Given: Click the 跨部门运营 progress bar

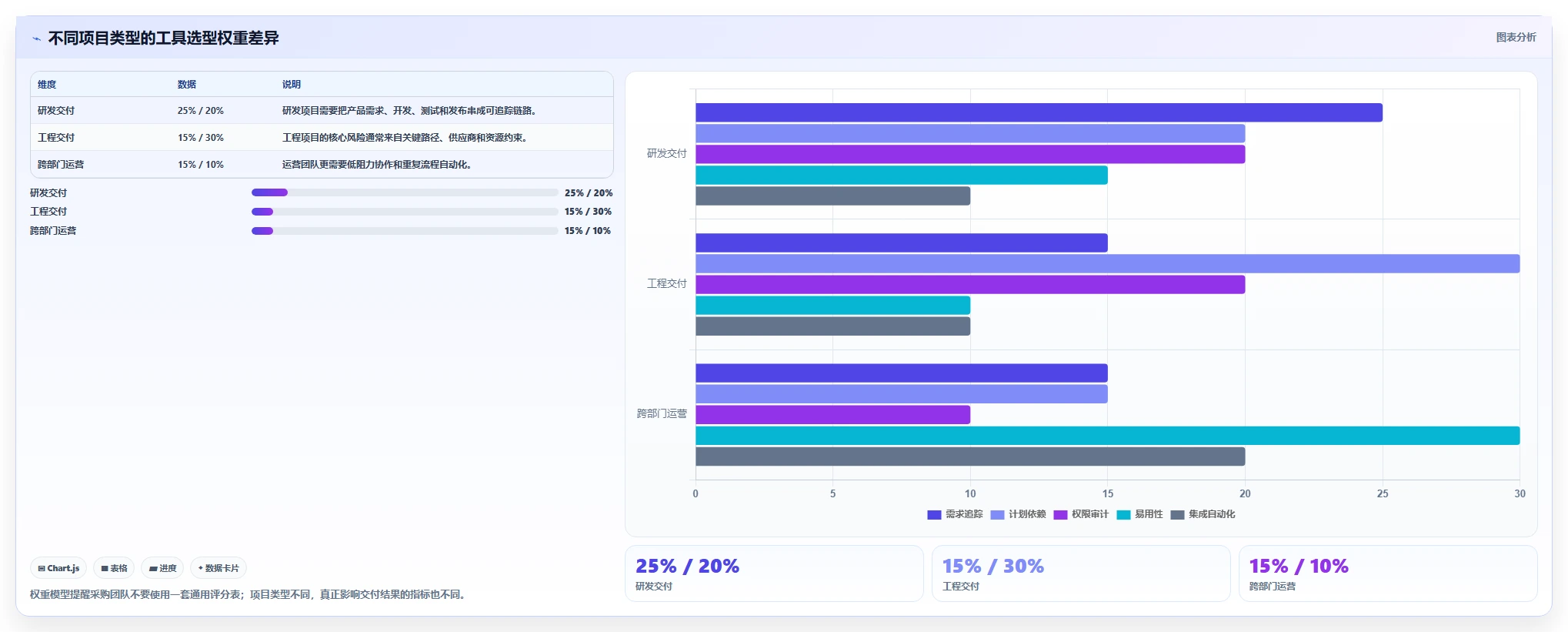Looking at the screenshot, I should (405, 231).
